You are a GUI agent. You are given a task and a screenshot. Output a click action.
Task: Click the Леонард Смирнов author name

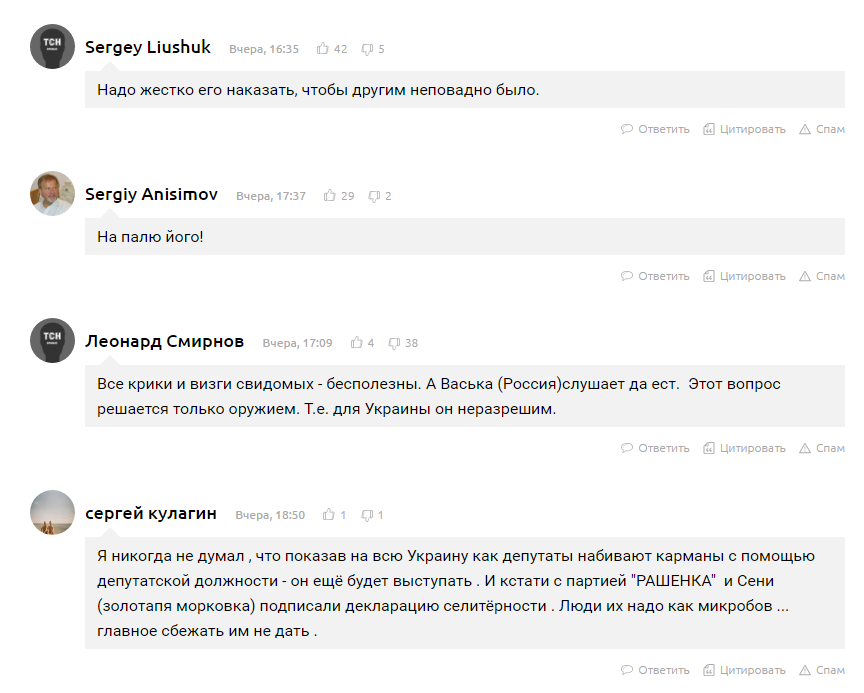pyautogui.click(x=164, y=342)
